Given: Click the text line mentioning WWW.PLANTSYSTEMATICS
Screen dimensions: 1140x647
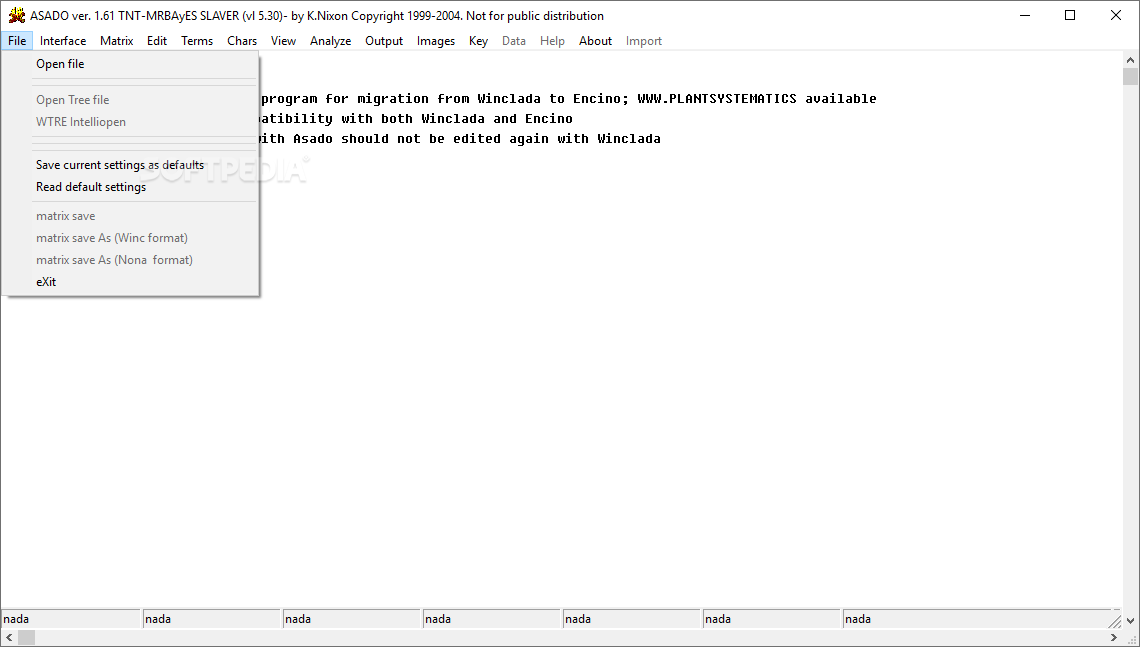Looking at the screenshot, I should (567, 99).
